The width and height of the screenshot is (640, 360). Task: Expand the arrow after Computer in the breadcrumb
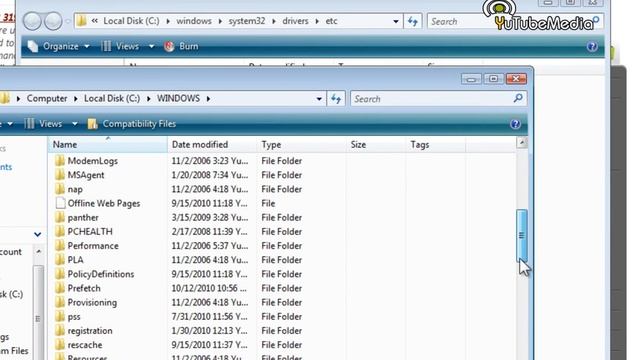76,99
